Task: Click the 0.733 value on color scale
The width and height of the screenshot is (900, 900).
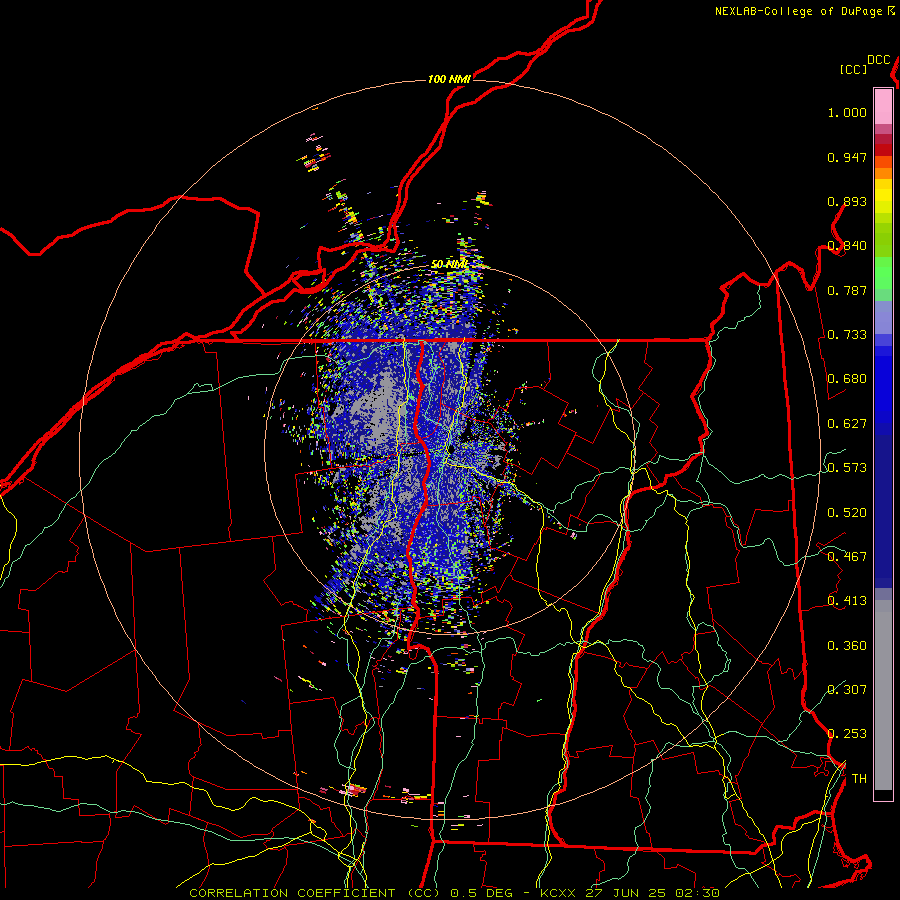Action: point(847,335)
